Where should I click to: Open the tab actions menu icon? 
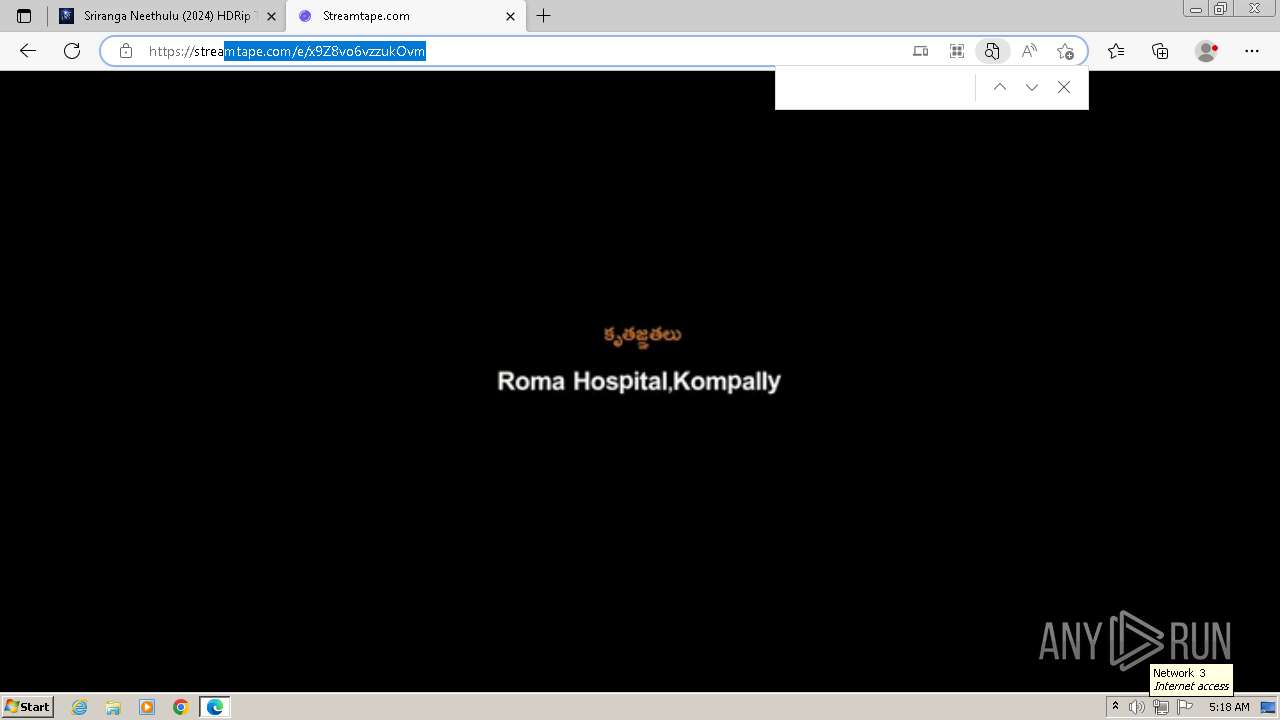click(x=24, y=16)
